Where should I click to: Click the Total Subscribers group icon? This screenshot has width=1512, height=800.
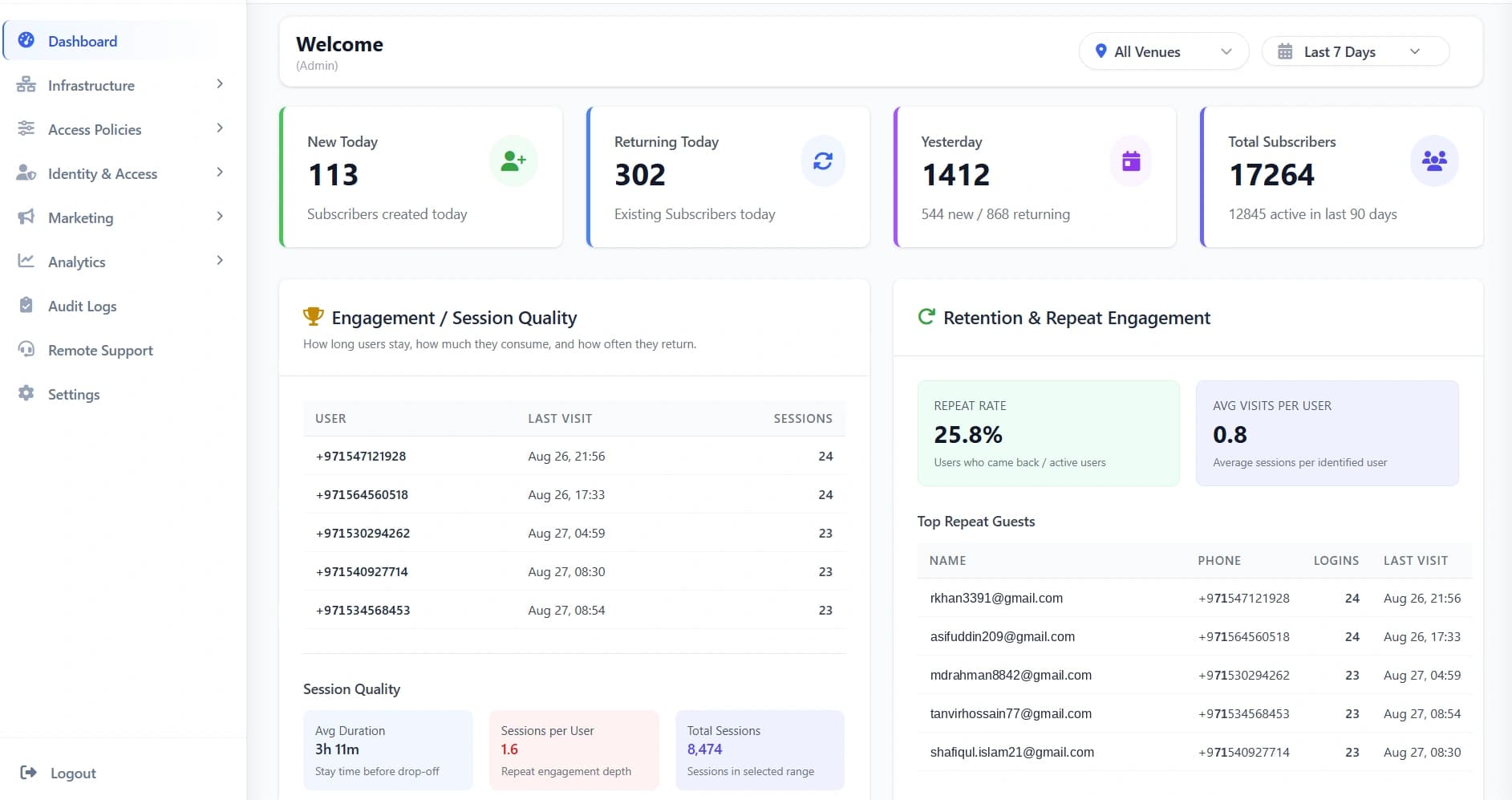[1434, 161]
